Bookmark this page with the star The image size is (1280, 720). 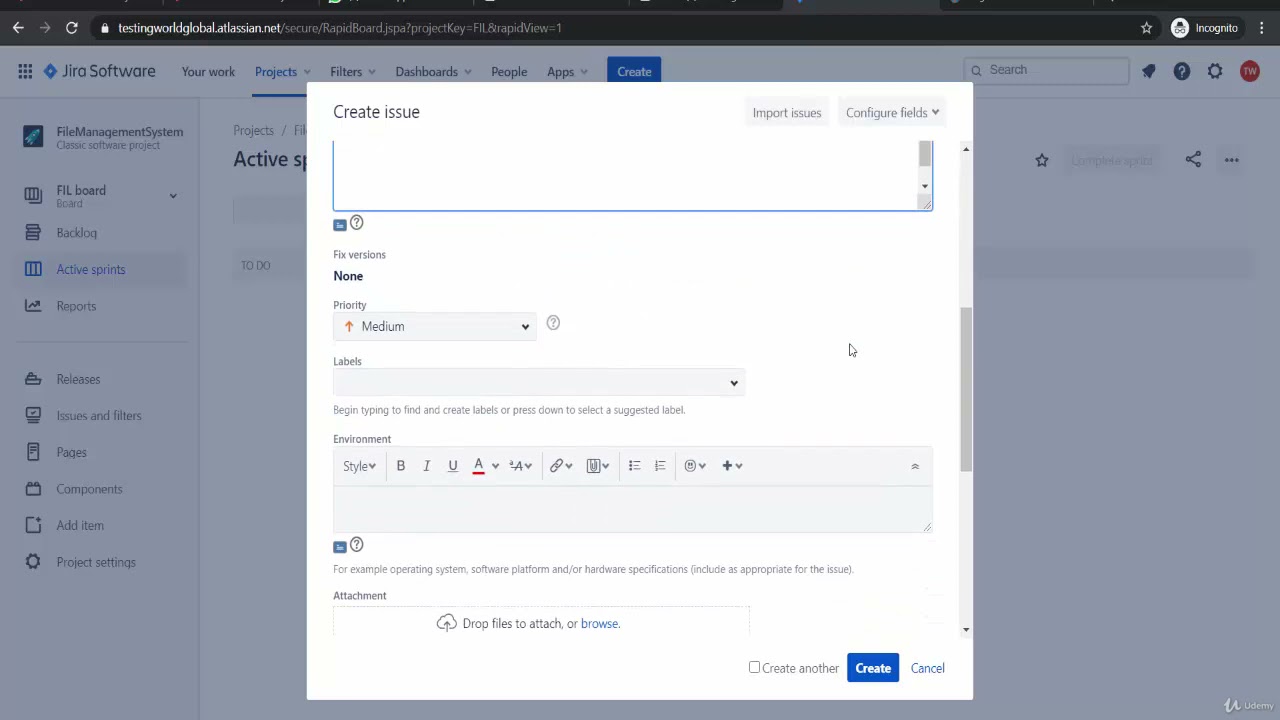(x=1147, y=28)
